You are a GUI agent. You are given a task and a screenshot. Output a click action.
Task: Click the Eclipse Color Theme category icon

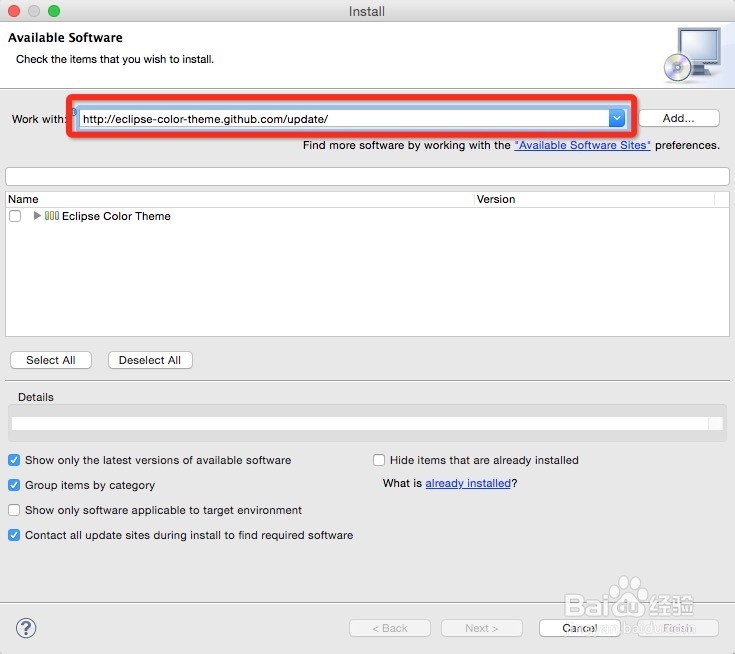pos(52,216)
